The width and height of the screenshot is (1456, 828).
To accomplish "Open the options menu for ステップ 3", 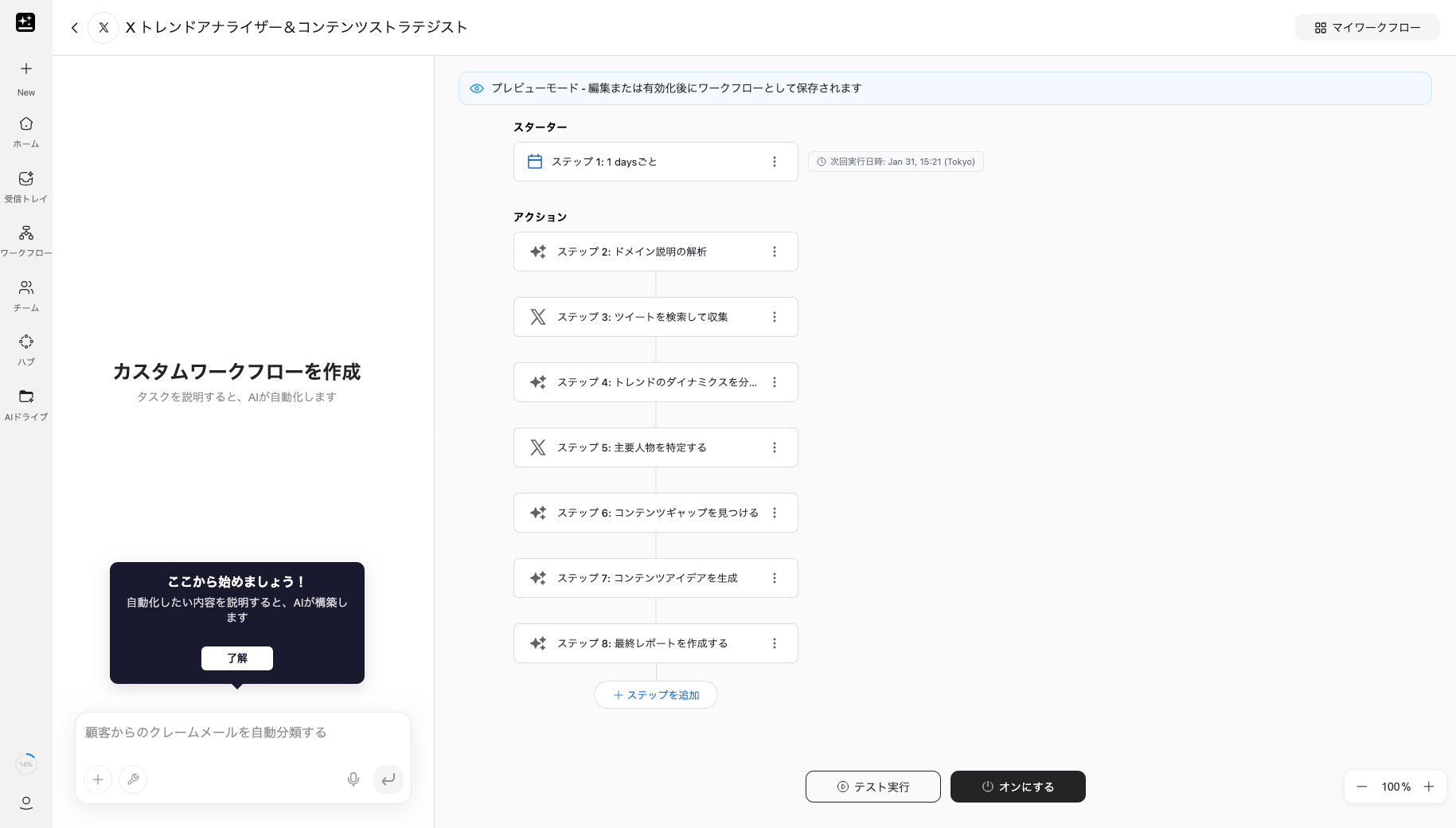I will 775,317.
